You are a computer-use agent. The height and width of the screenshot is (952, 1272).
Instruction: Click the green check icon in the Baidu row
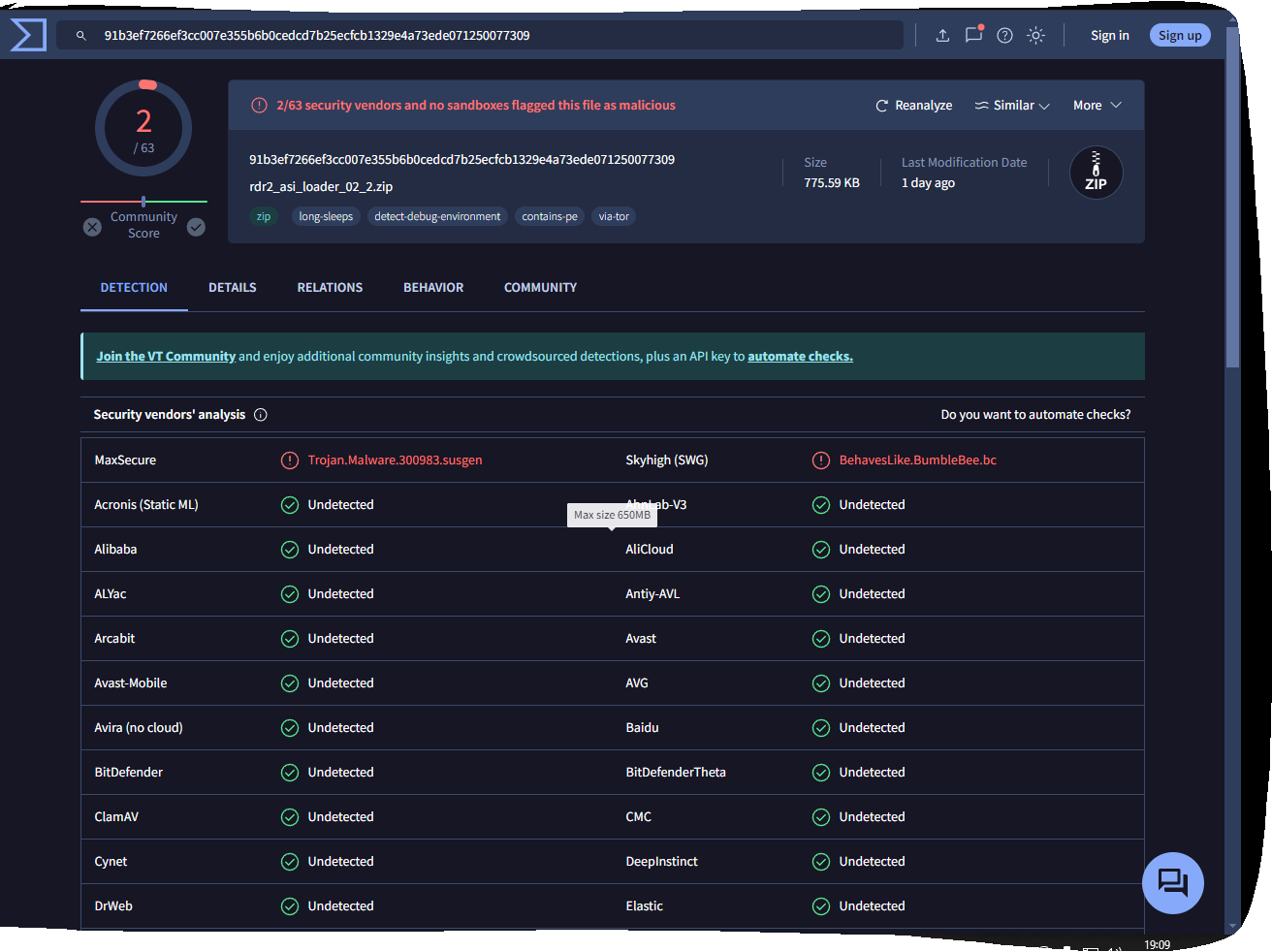(821, 728)
